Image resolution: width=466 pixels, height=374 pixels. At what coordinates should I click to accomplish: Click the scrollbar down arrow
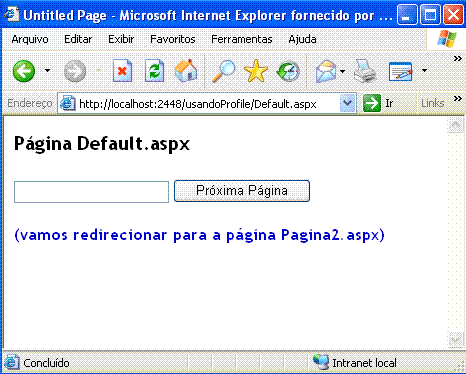(455, 340)
